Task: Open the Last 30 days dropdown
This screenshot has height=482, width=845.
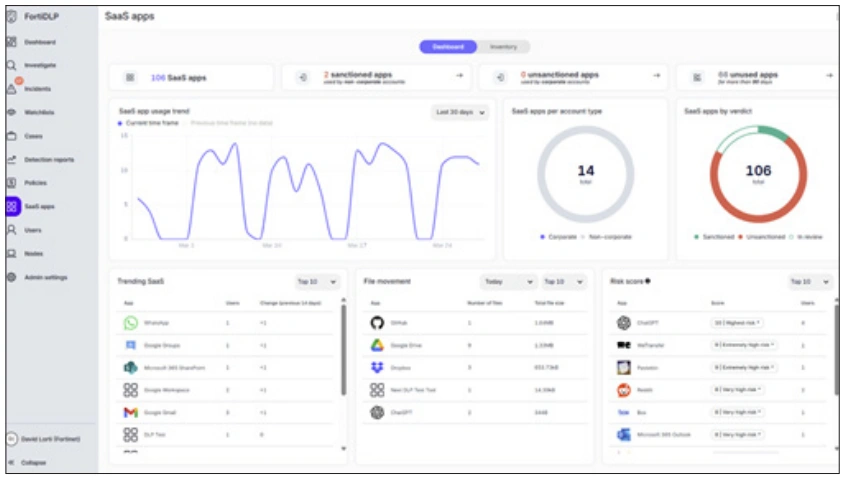Action: (x=461, y=113)
